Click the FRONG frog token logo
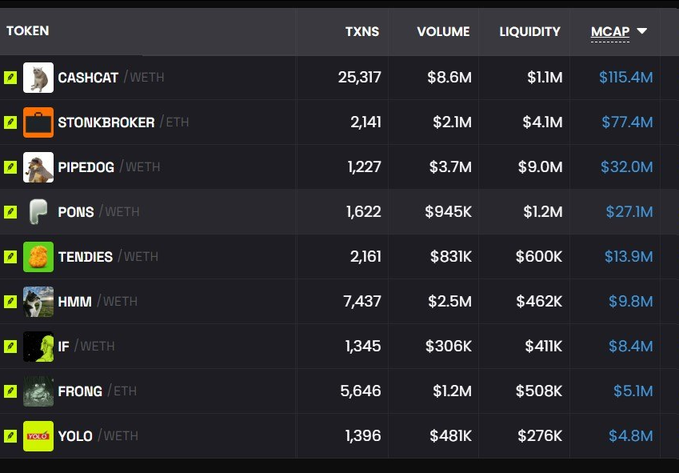This screenshot has width=679, height=473. 38,391
